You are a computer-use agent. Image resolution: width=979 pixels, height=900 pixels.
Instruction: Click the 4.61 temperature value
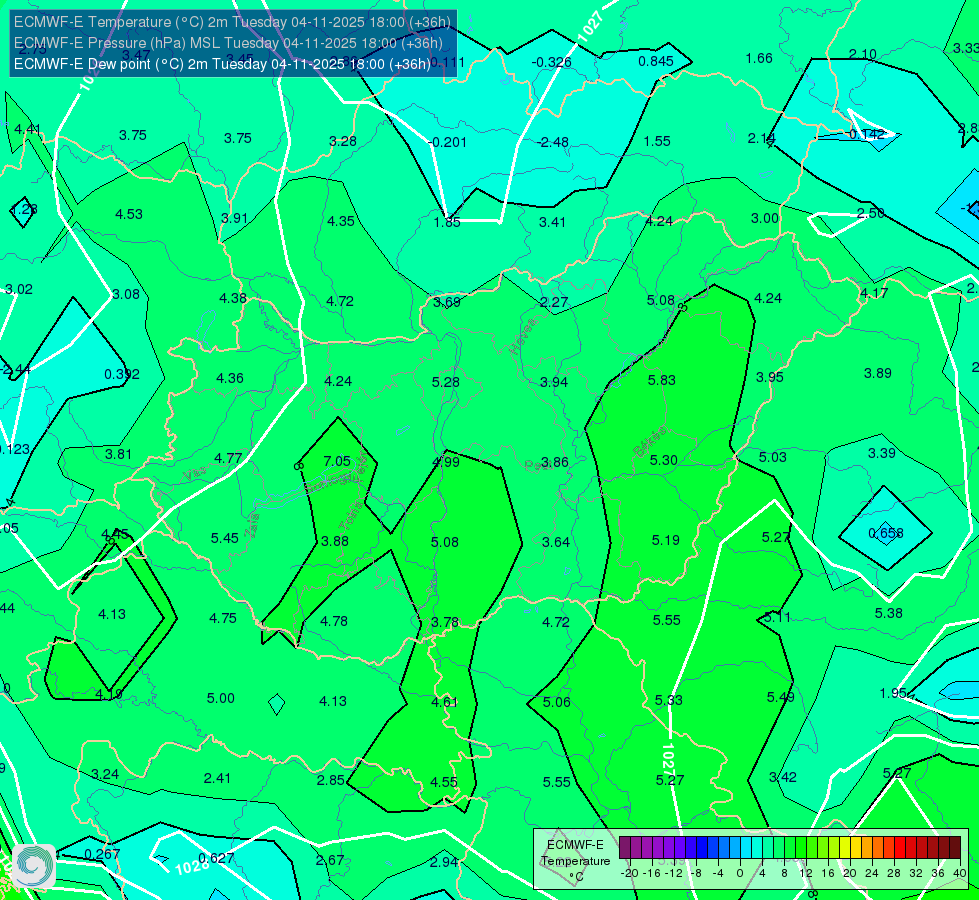click(x=445, y=702)
